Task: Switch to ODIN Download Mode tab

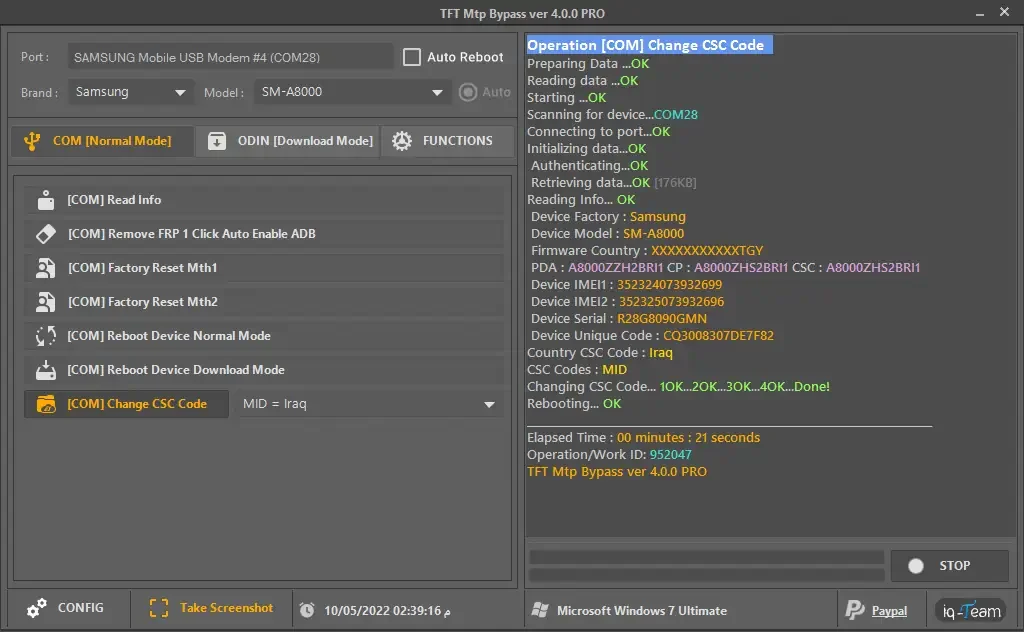Action: click(x=287, y=140)
